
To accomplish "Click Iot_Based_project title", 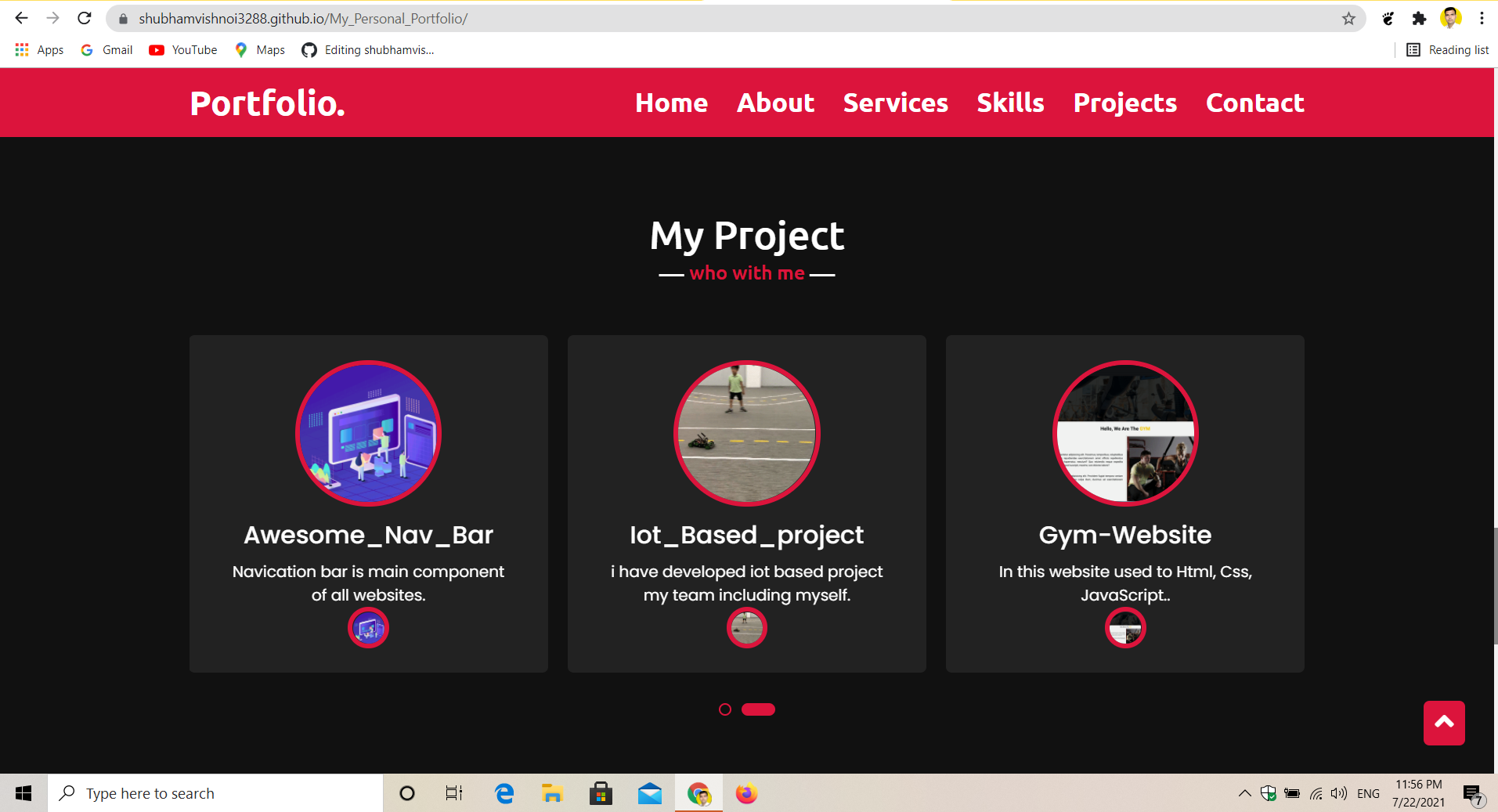I will (746, 535).
